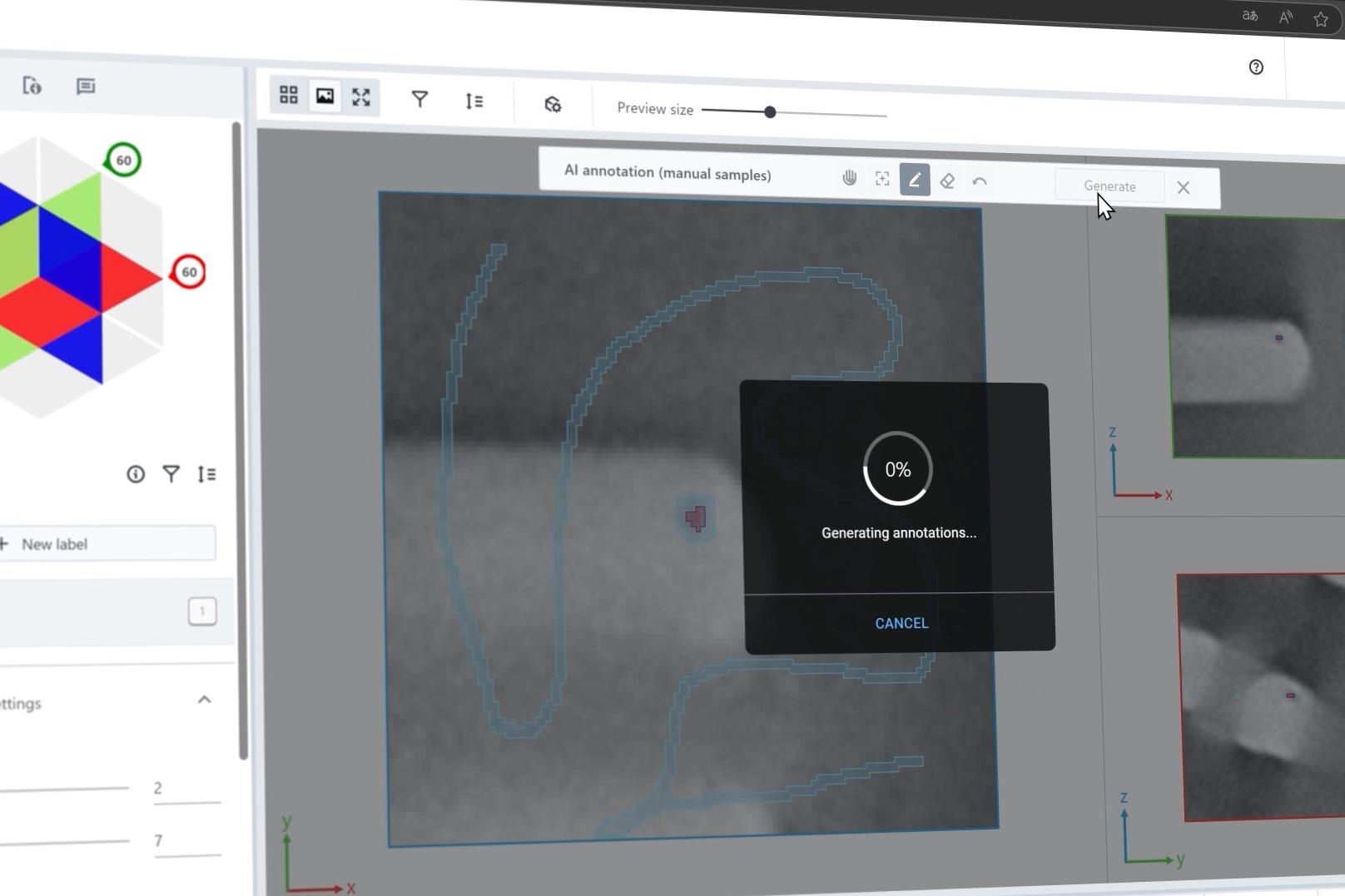Viewport: 1345px width, 896px height.
Task: Adjust the Preview size slider handle
Action: pos(770,111)
